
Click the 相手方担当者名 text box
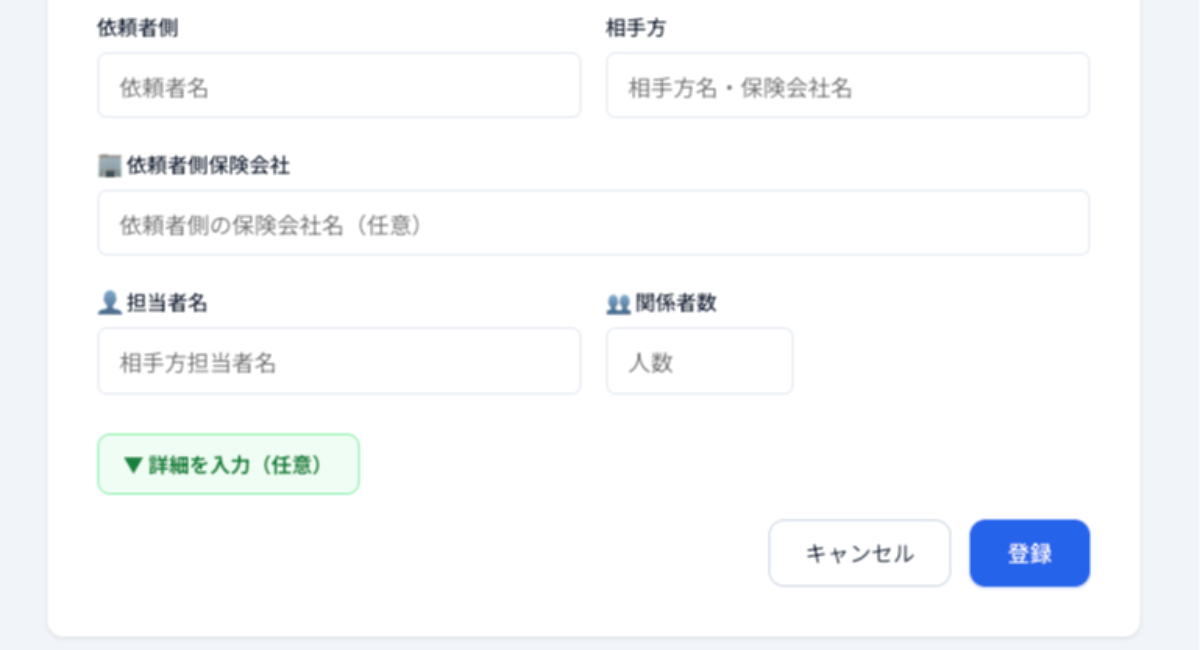click(339, 361)
